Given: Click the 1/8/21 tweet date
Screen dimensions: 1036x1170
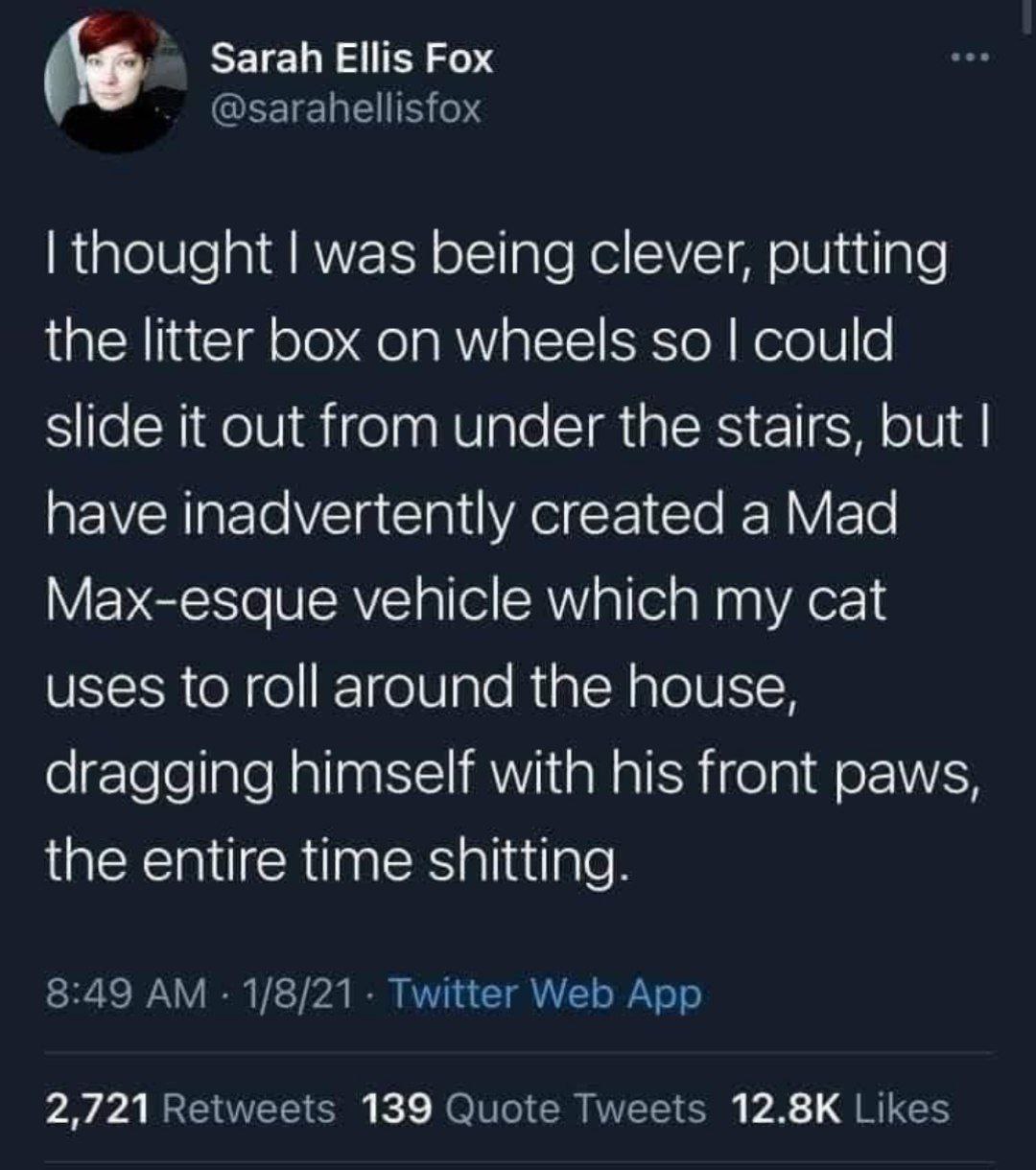Looking at the screenshot, I should point(294,994).
